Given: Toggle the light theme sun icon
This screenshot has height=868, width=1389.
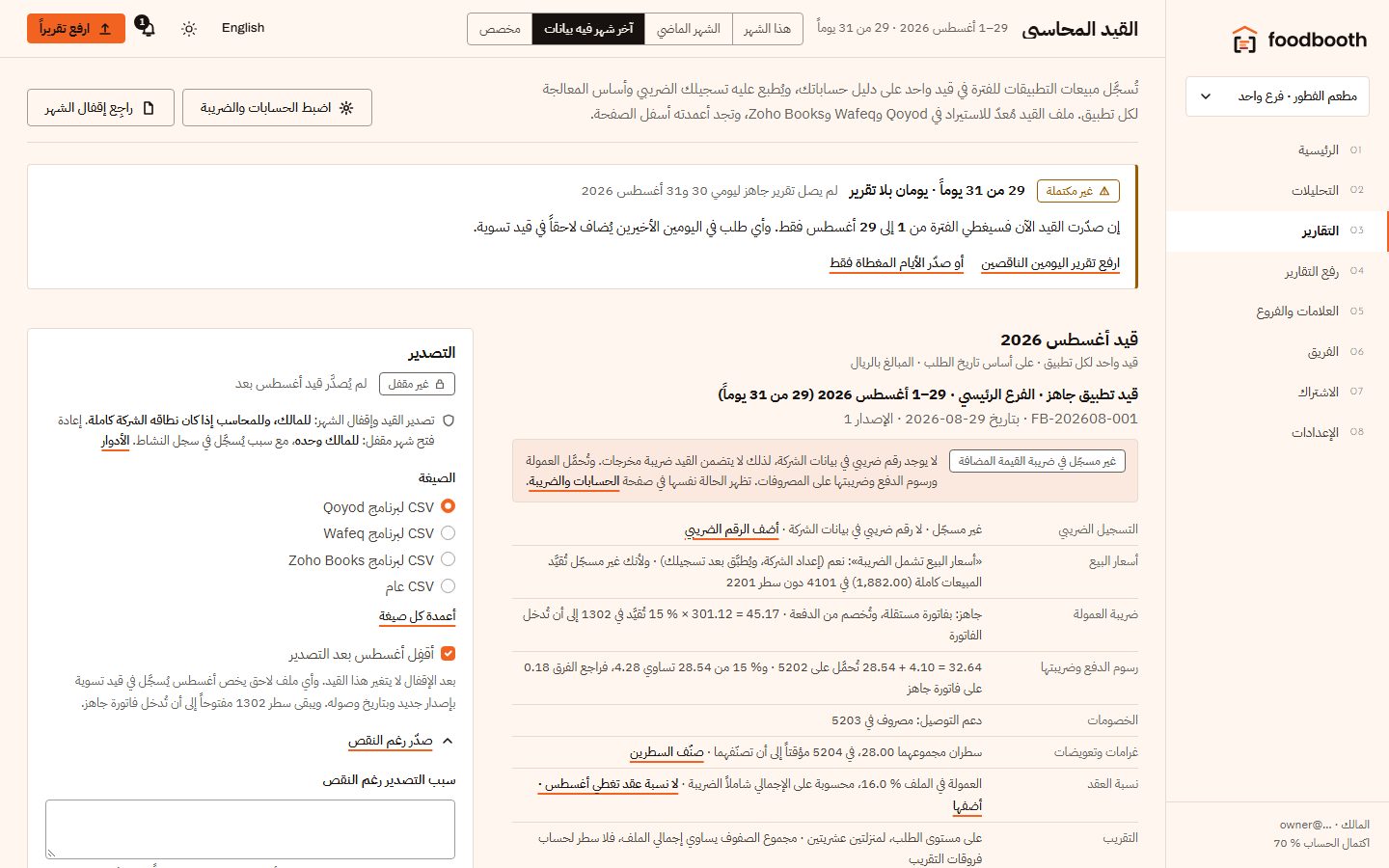Looking at the screenshot, I should tap(189, 28).
